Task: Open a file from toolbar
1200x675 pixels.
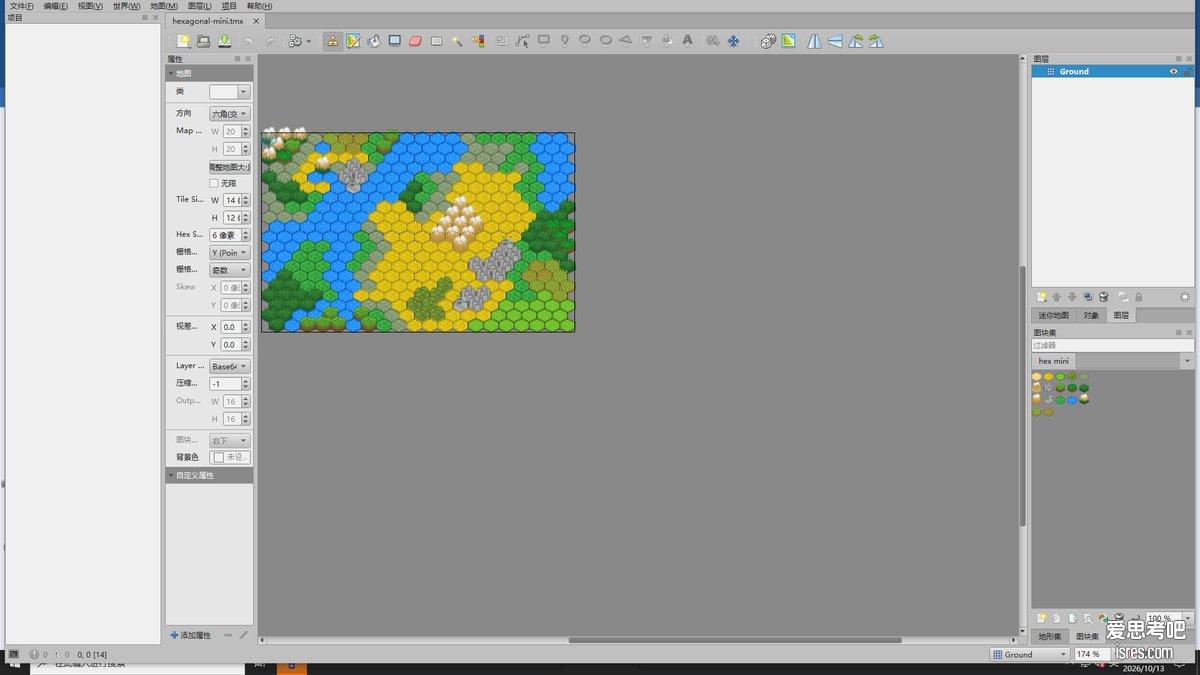Action: pos(203,41)
